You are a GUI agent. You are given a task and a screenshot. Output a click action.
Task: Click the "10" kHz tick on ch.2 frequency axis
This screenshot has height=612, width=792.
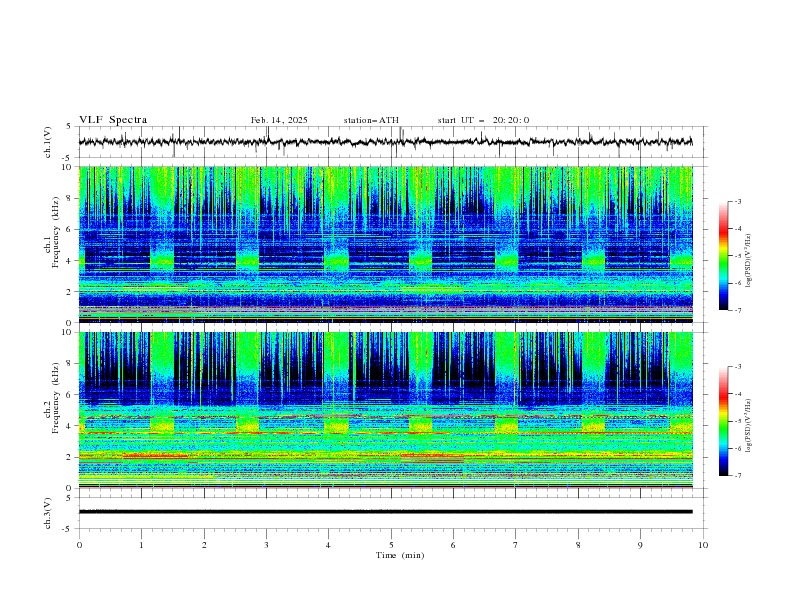tap(68, 332)
